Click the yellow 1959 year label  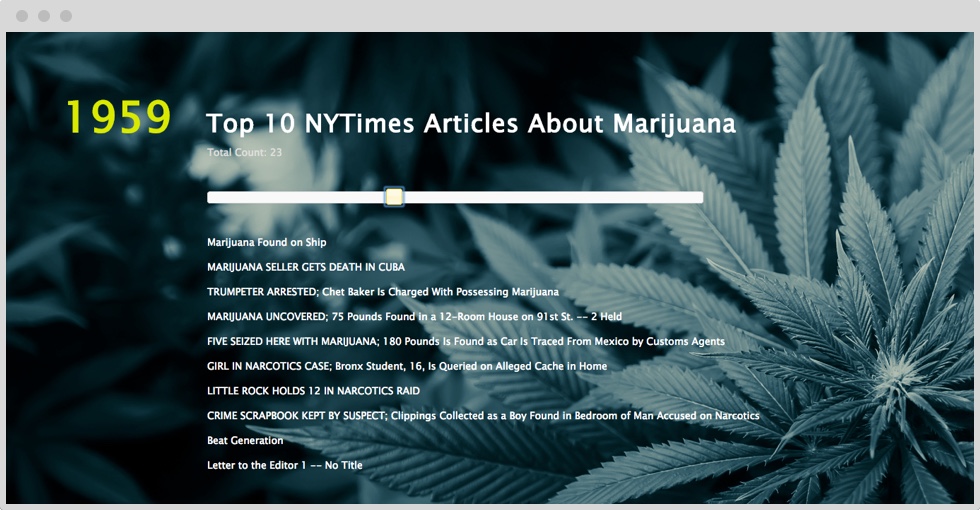pyautogui.click(x=119, y=117)
